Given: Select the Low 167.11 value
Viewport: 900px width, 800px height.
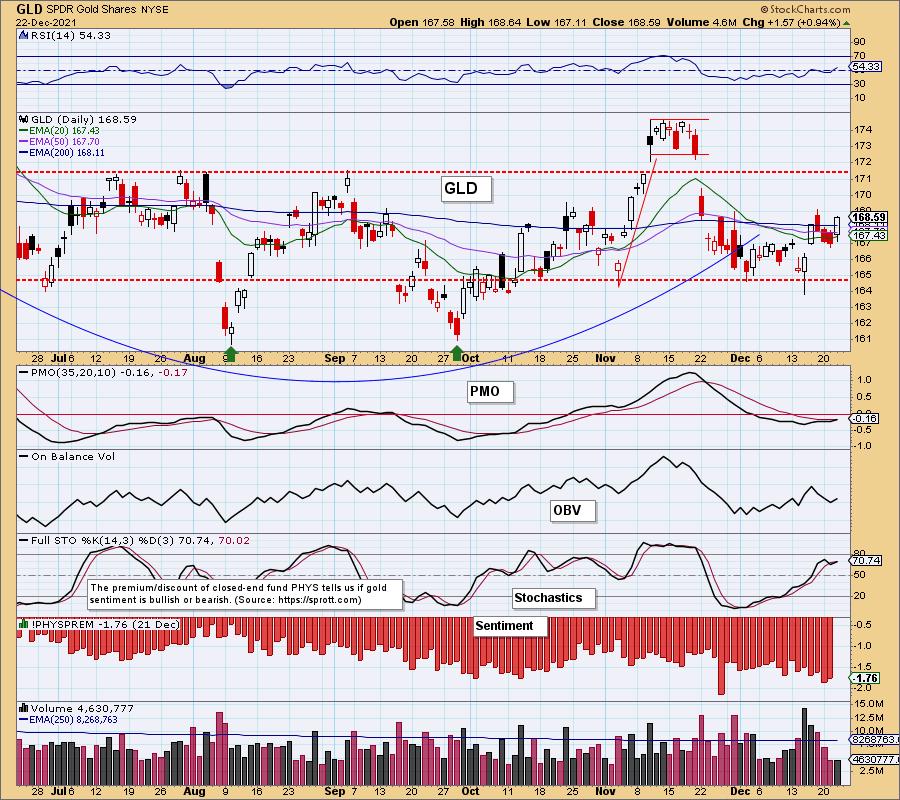Looking at the screenshot, I should pos(556,22).
